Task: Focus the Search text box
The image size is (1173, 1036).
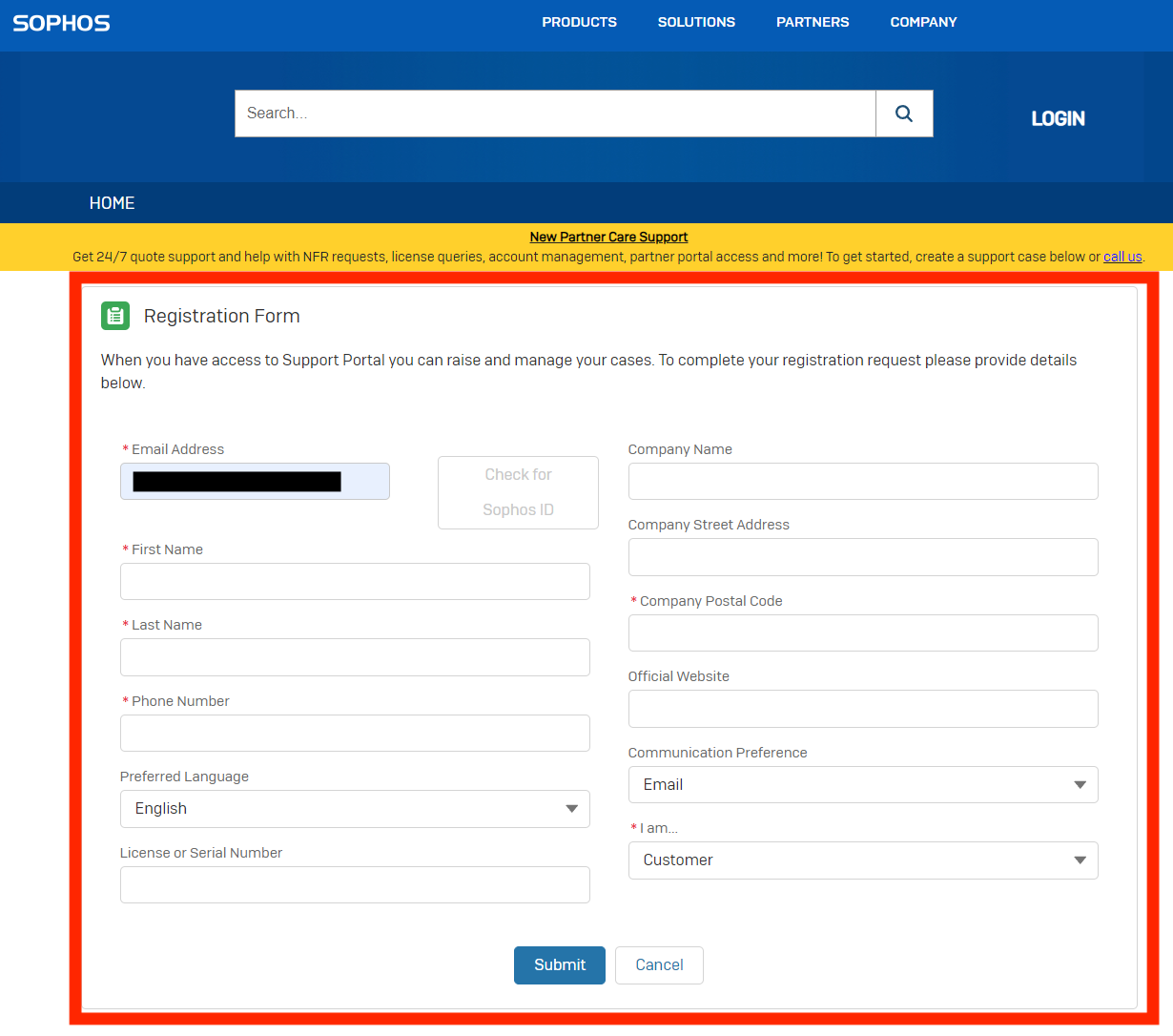Action: coord(555,114)
